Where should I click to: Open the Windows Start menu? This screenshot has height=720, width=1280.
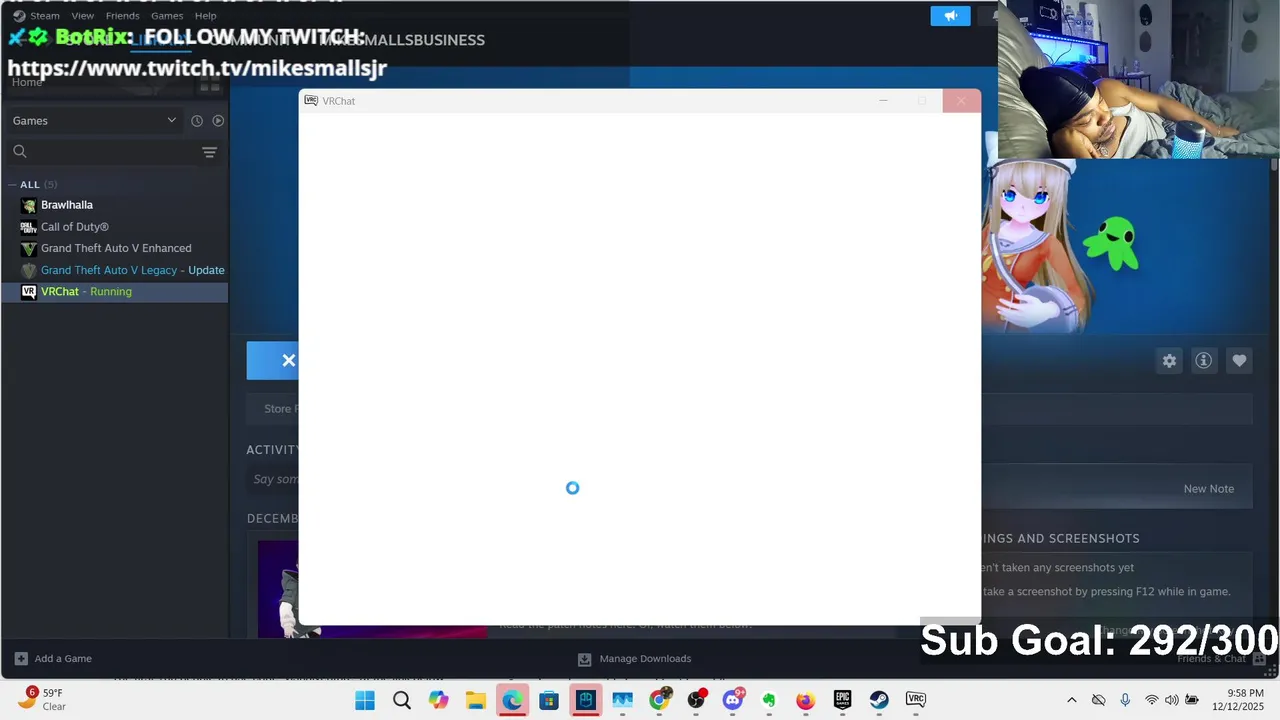(x=365, y=700)
